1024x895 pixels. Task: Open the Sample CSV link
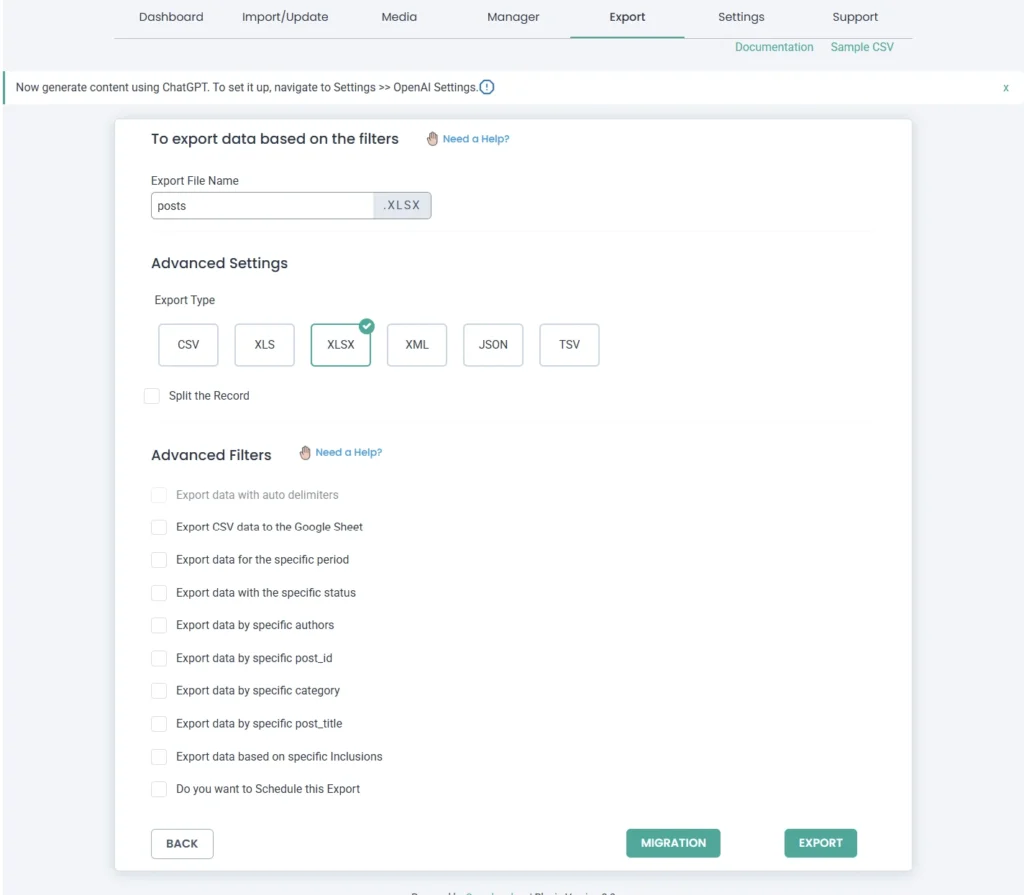coord(862,47)
